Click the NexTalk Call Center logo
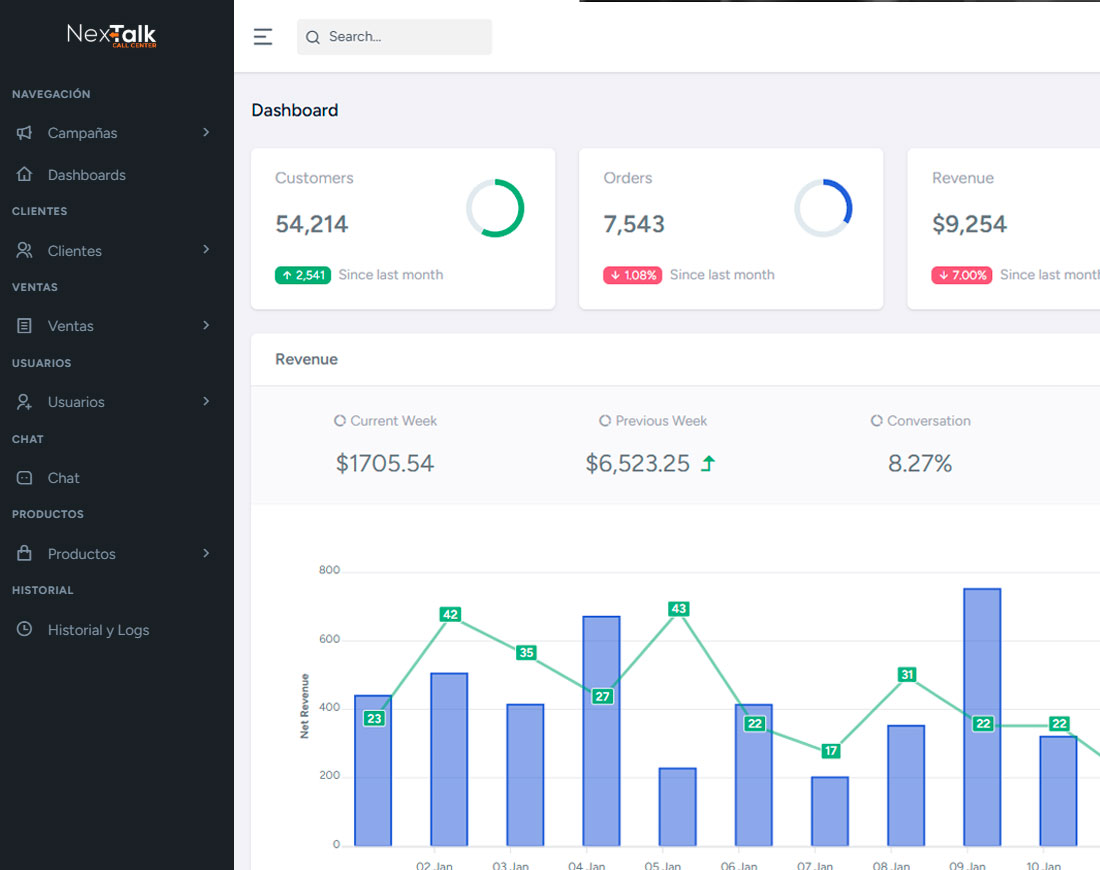Screen dimensions: 1100x870 [112, 35]
